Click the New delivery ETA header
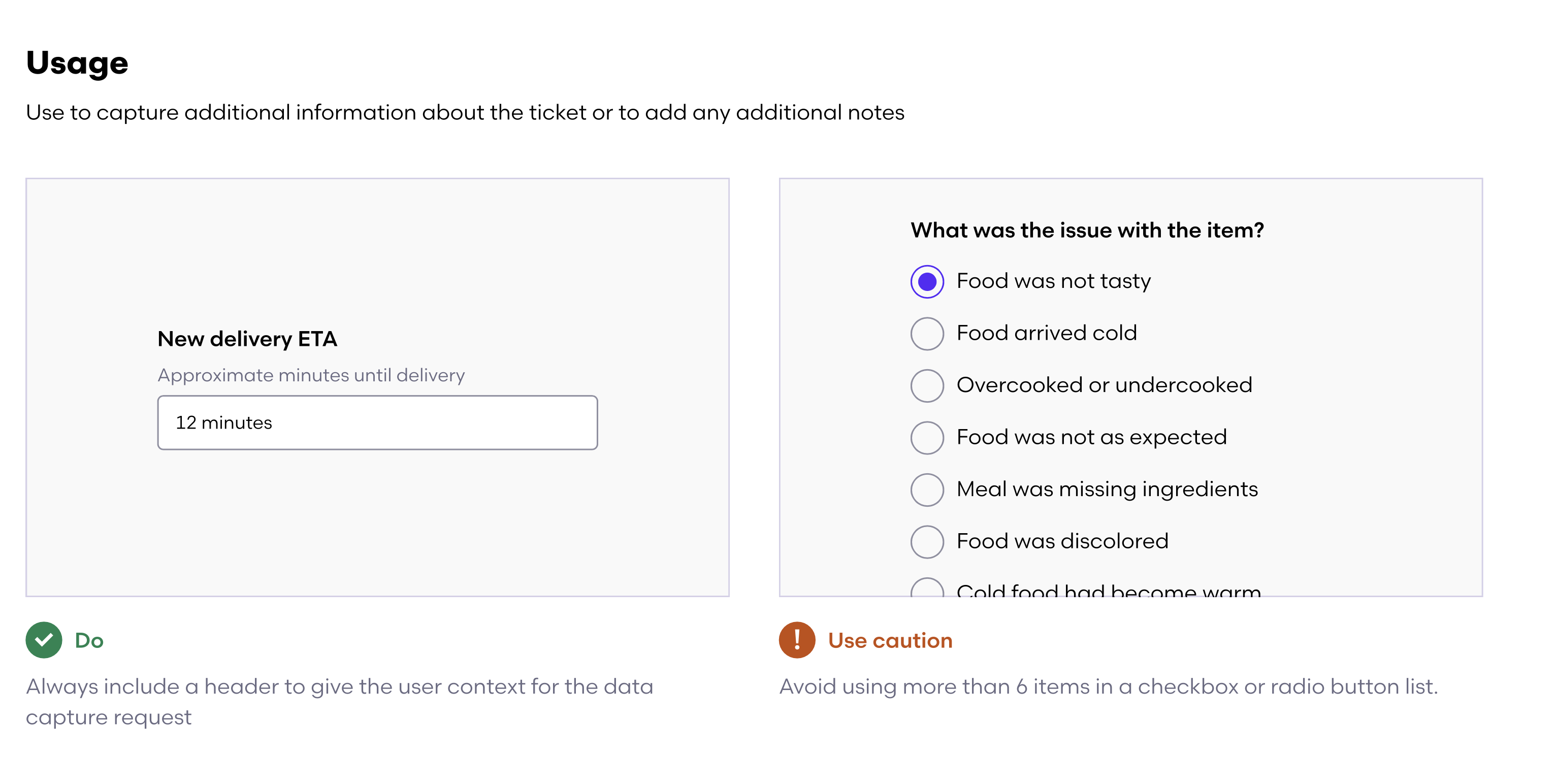 click(x=248, y=339)
